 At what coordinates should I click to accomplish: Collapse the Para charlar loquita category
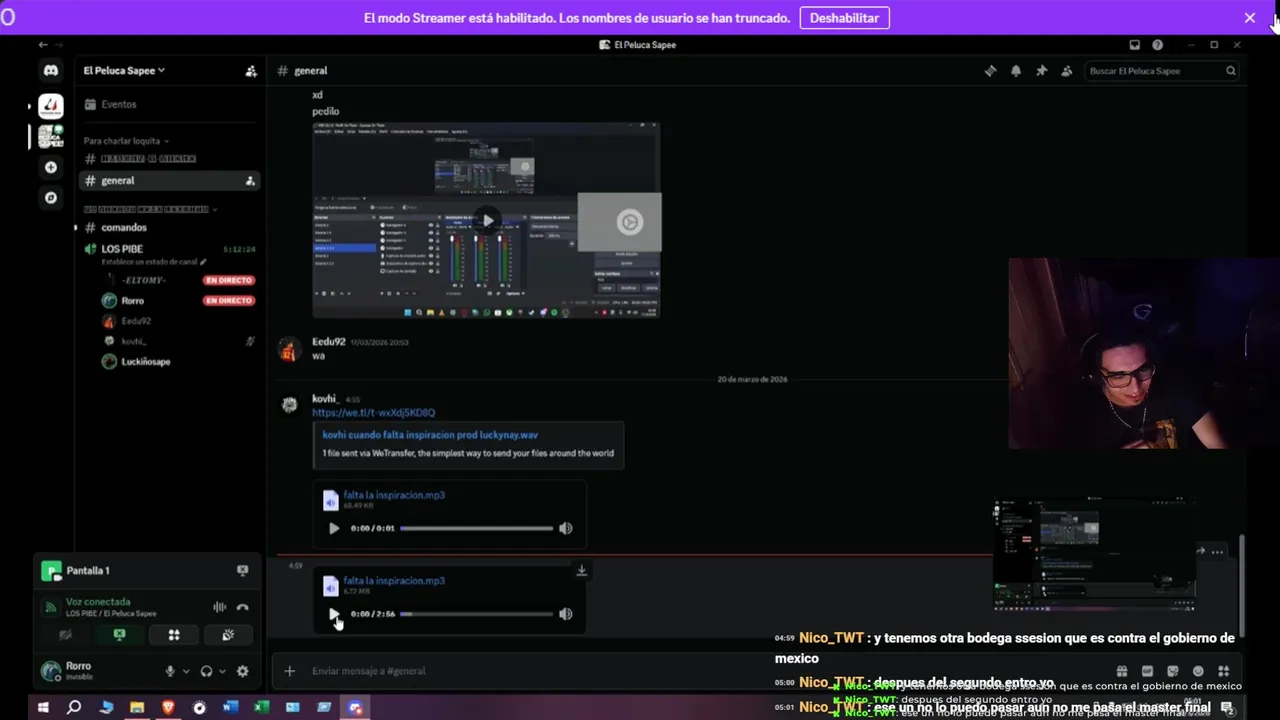126,141
